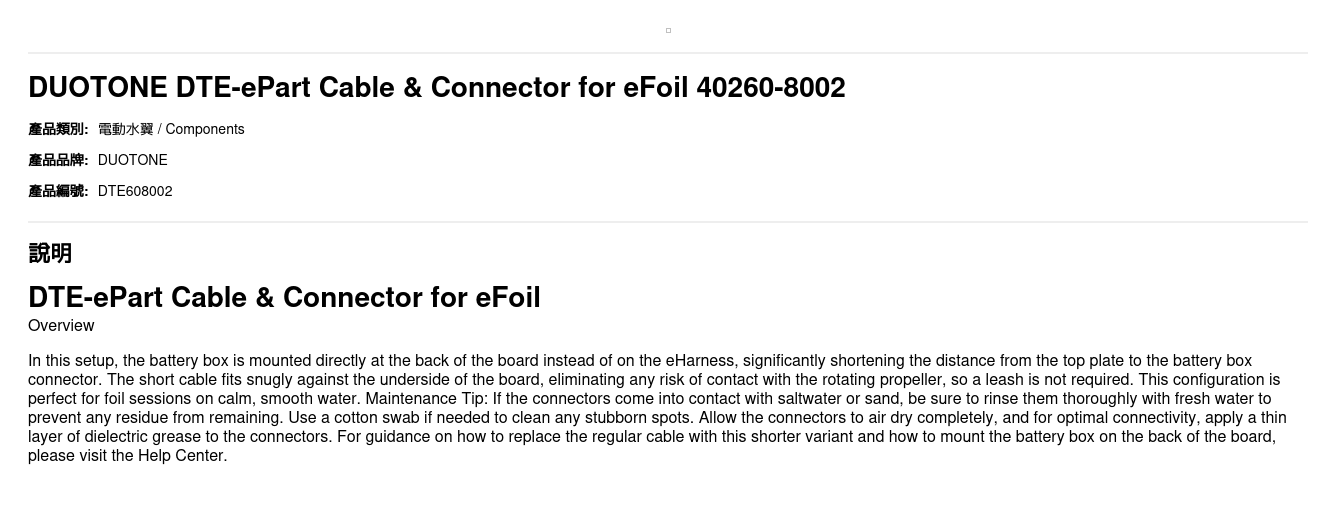Click the divider line above 說明
This screenshot has width=1328, height=511.
coord(668,222)
